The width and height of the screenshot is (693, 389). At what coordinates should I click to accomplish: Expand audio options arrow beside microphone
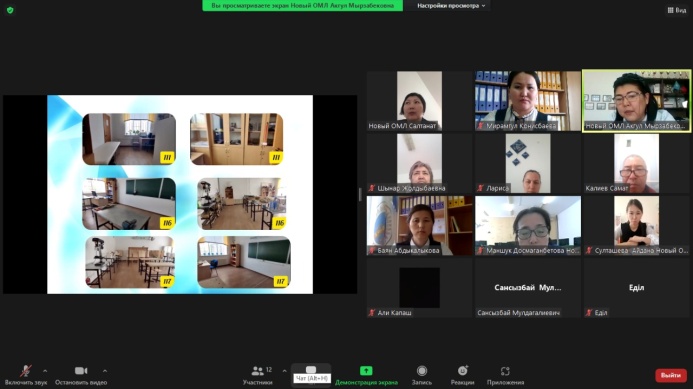(45, 371)
